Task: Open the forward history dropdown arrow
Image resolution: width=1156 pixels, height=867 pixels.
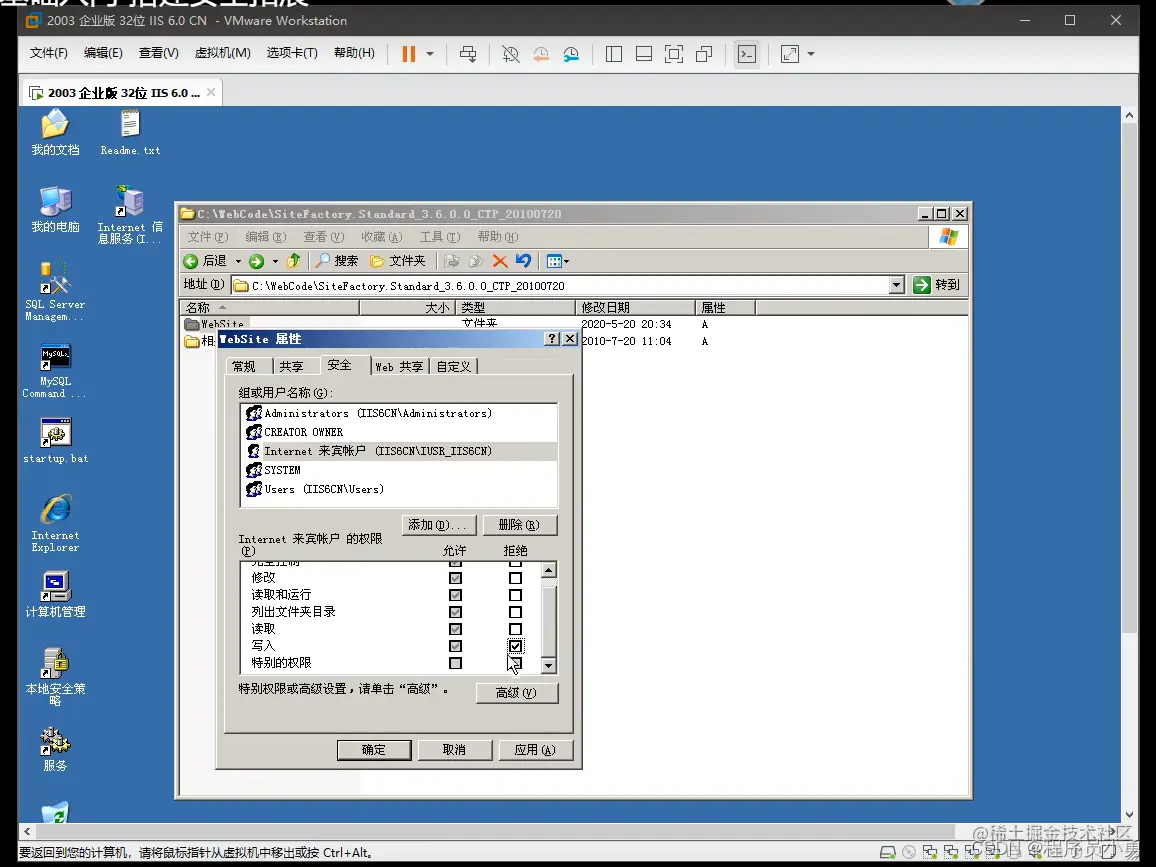Action: pos(275,261)
